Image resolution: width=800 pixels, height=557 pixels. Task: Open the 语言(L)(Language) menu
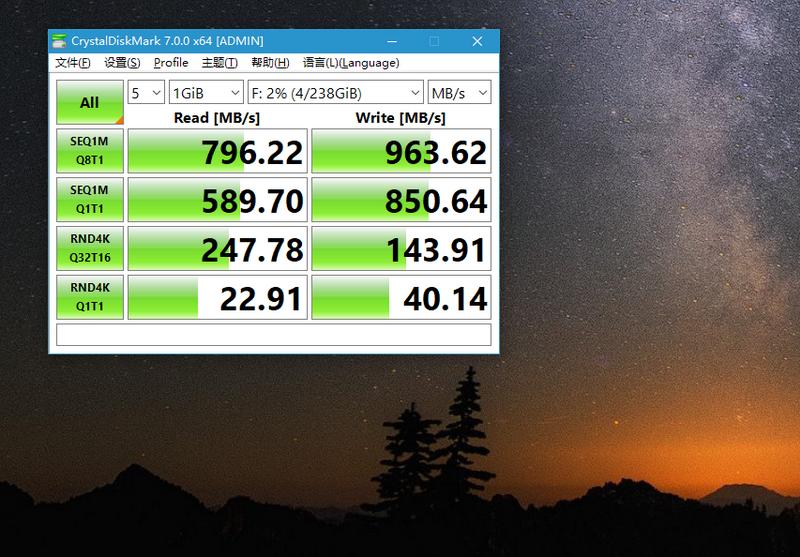(x=351, y=63)
